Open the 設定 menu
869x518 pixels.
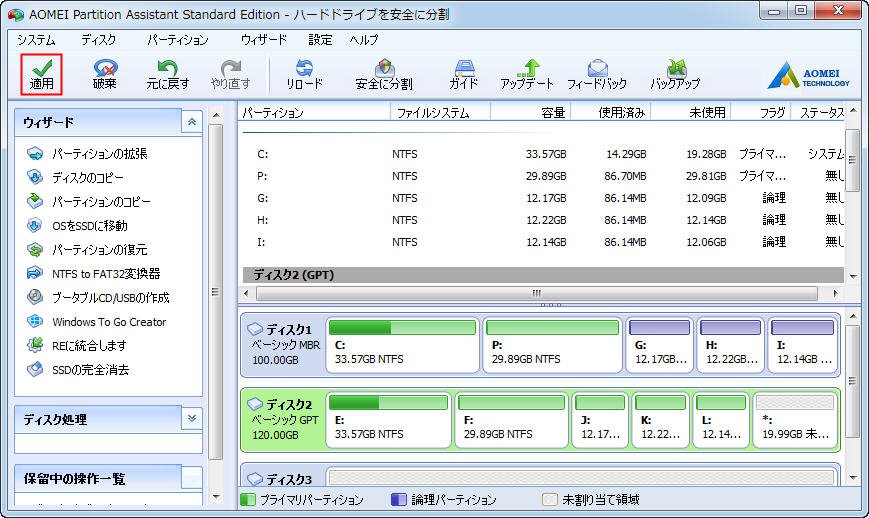tap(320, 40)
